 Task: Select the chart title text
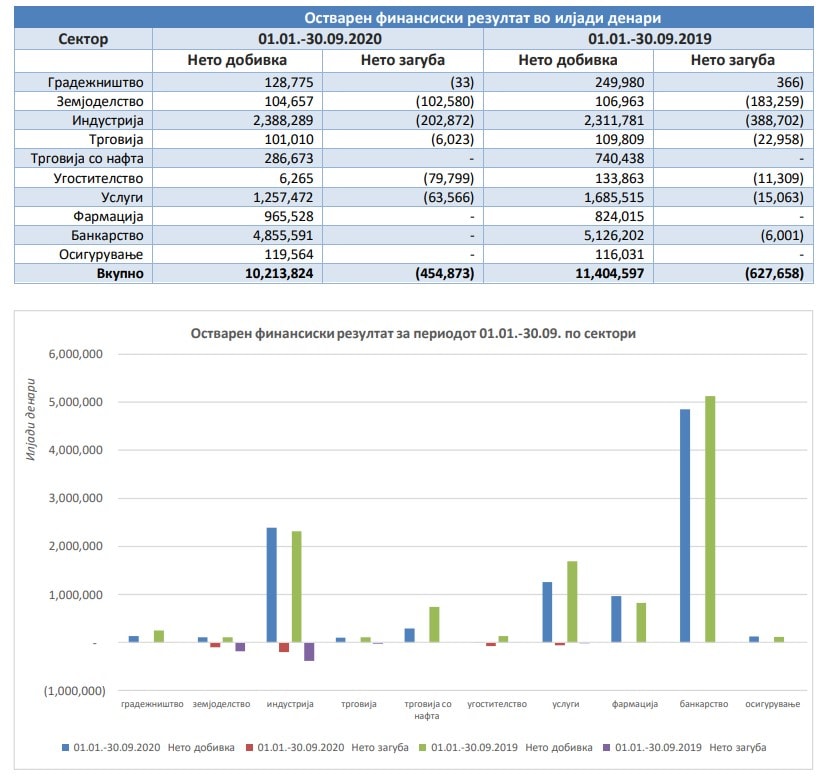coord(413,333)
